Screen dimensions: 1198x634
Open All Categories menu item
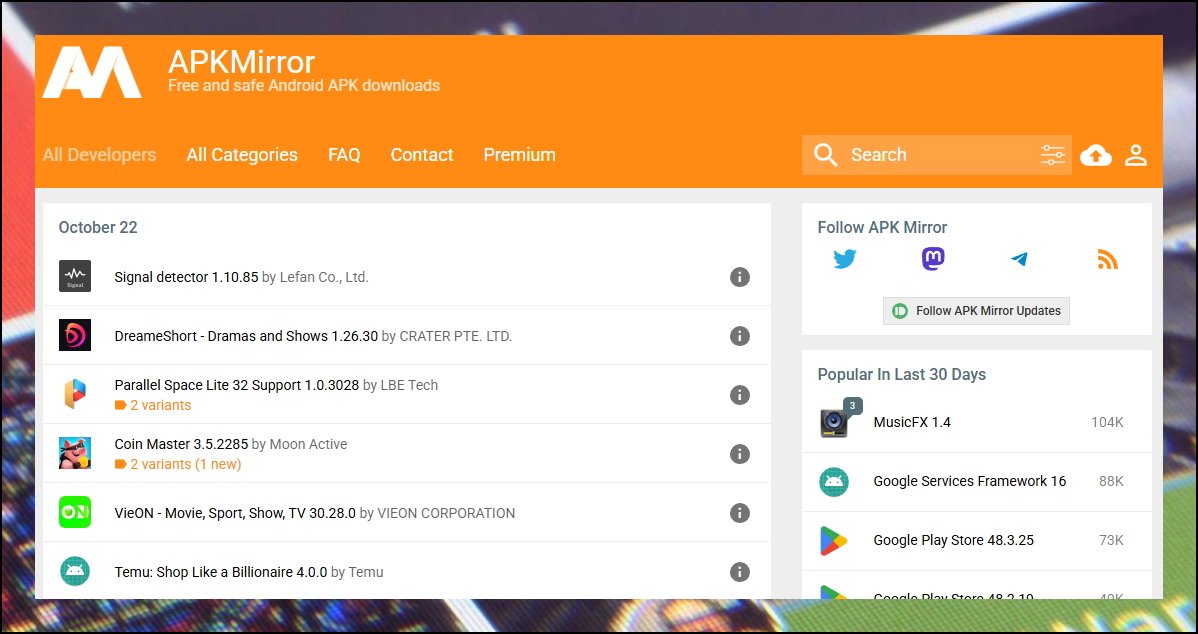(242, 154)
